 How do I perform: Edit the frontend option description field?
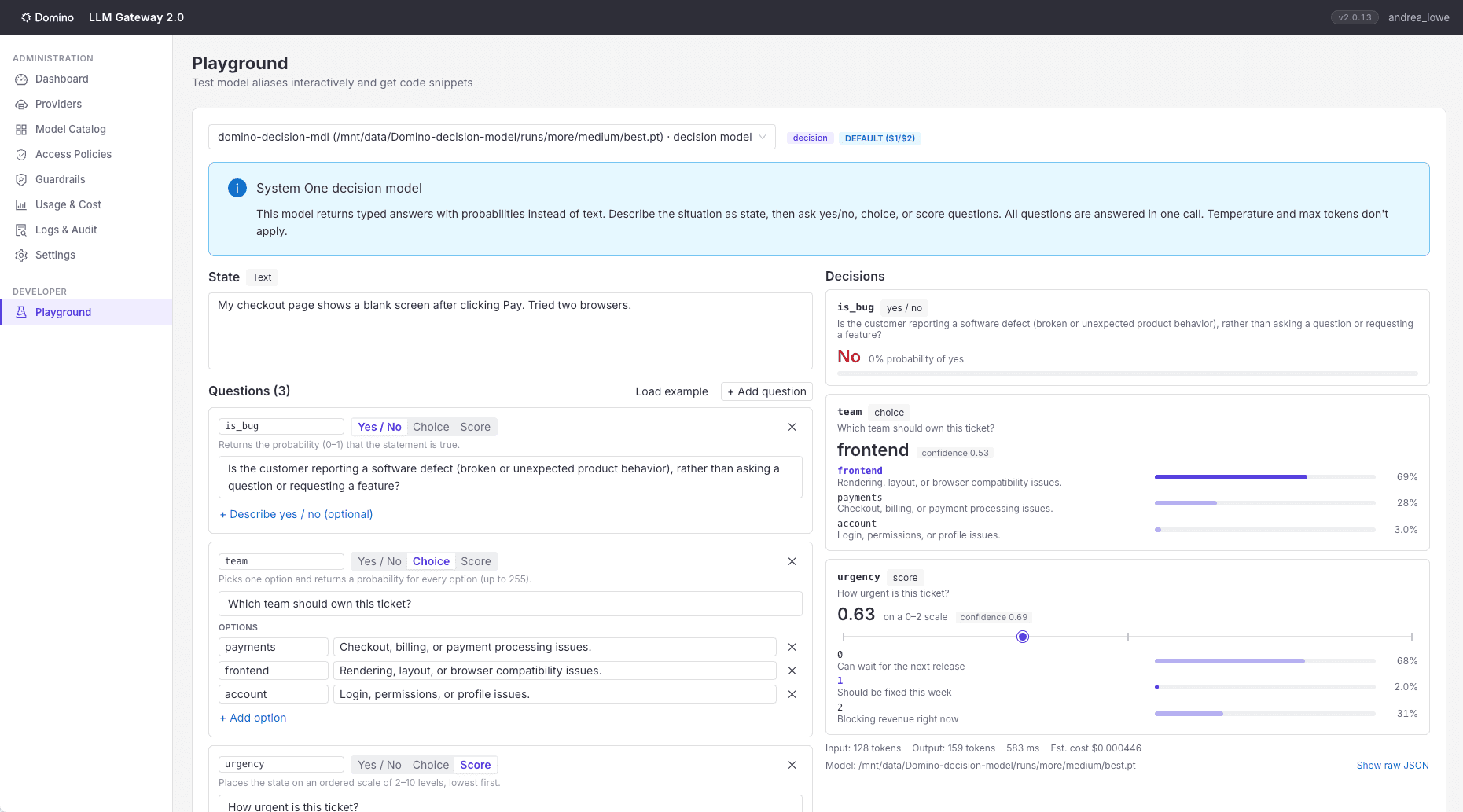coord(555,671)
